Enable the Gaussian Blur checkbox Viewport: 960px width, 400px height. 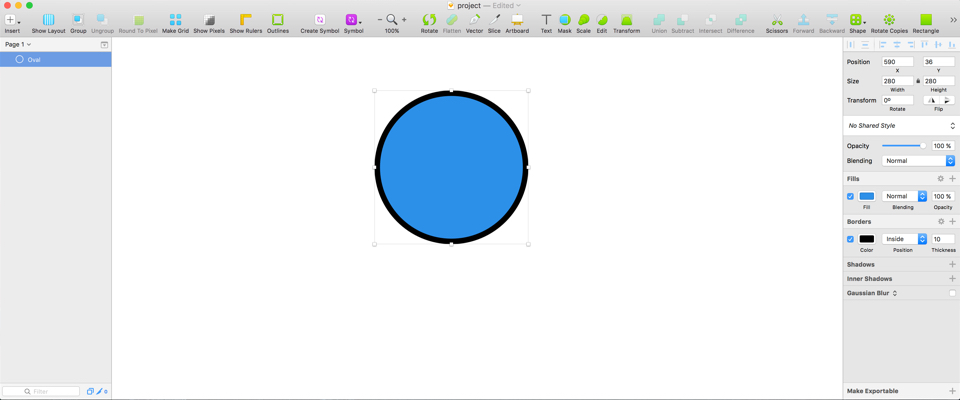(952, 293)
